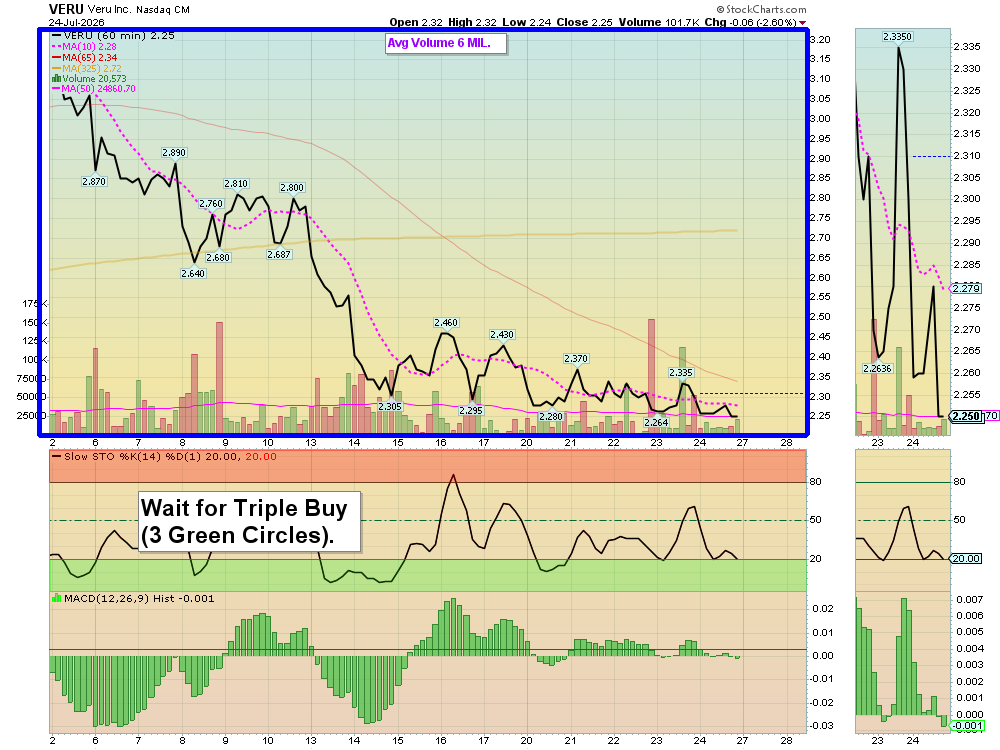Click the Close 2.25 value in header
1000x750 pixels.
click(x=584, y=22)
